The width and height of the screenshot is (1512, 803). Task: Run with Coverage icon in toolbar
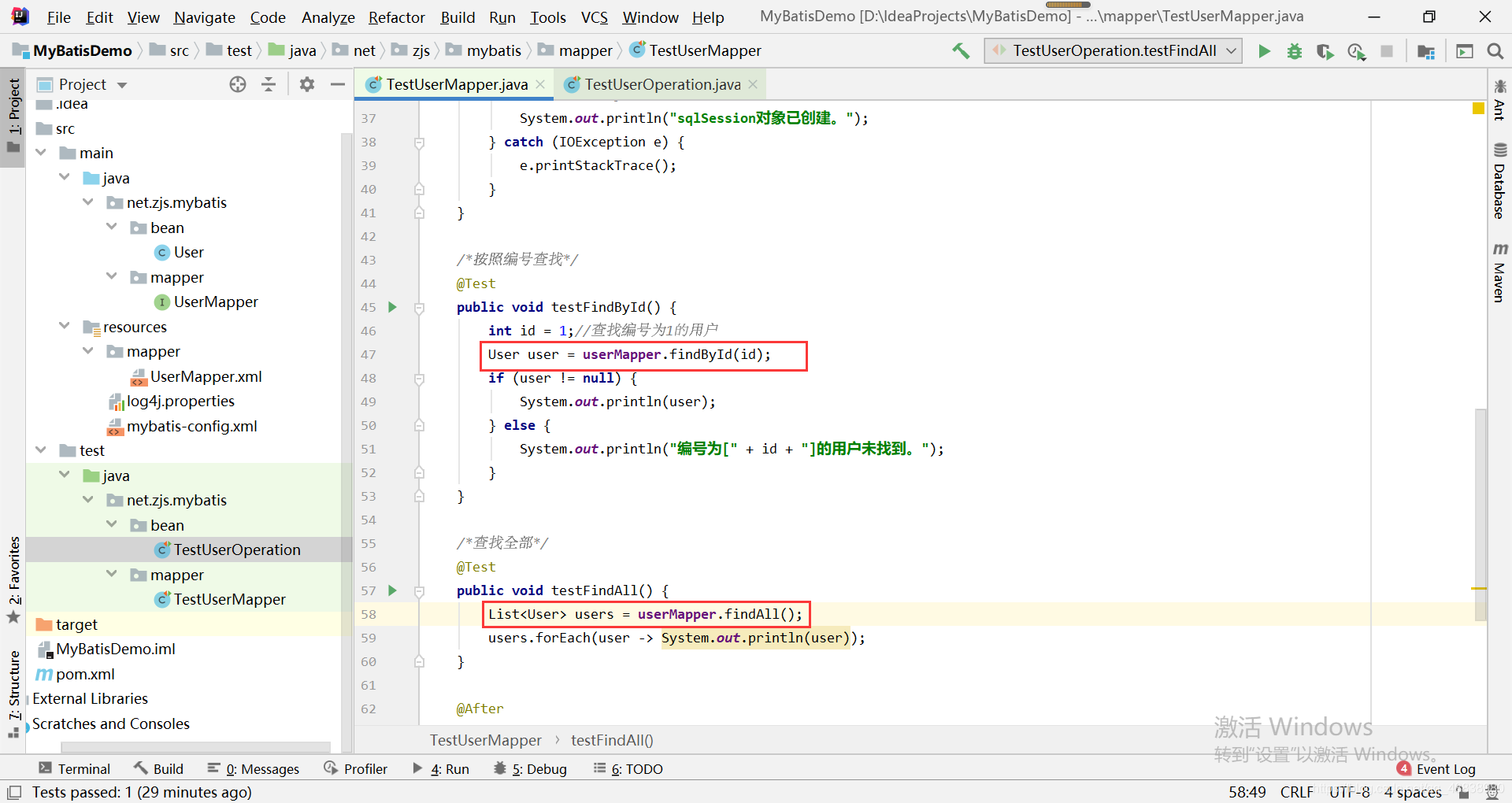pyautogui.click(x=1325, y=51)
